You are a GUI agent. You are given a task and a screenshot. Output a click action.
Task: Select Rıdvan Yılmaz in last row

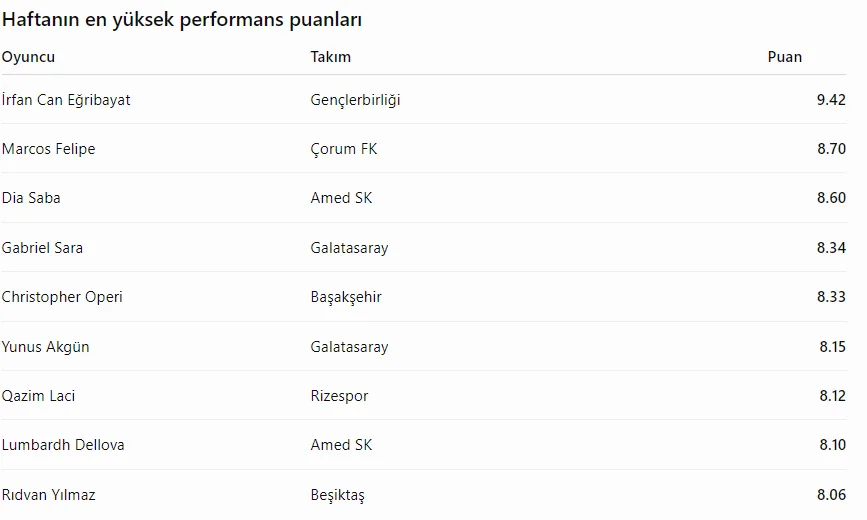[x=49, y=495]
